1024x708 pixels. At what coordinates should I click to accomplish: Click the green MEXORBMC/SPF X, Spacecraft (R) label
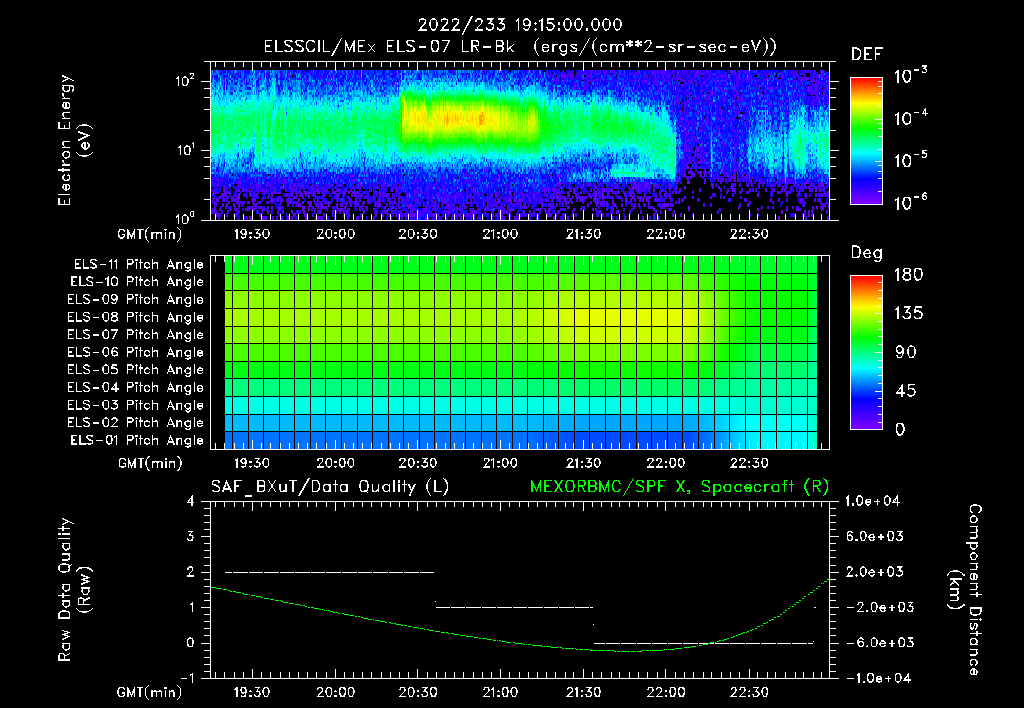click(x=679, y=487)
